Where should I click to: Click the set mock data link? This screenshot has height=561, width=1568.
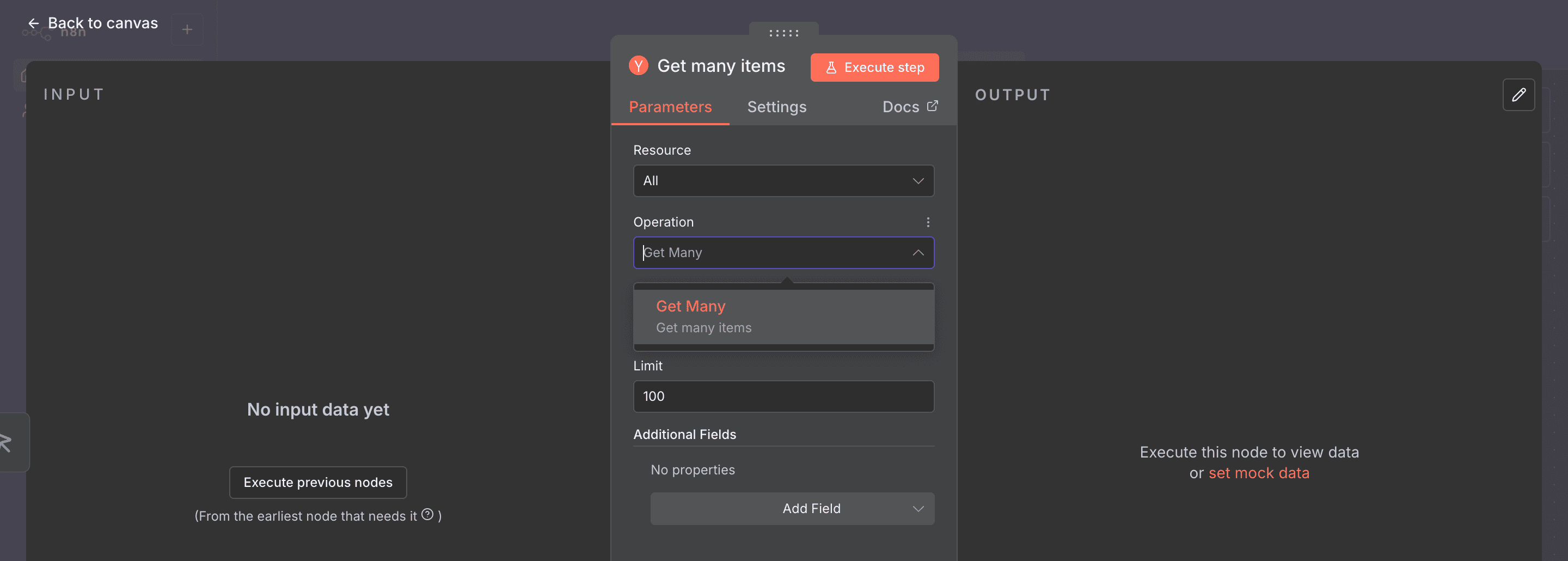1259,473
